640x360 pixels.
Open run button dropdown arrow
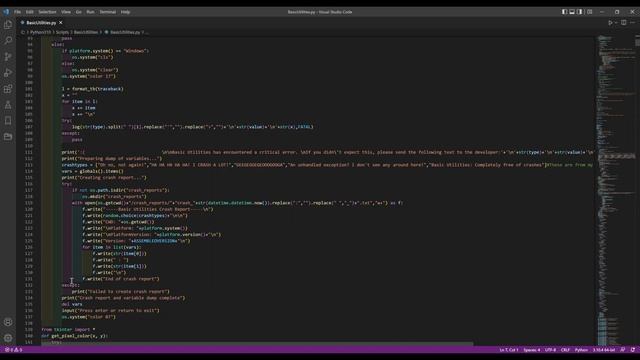[x=616, y=23]
